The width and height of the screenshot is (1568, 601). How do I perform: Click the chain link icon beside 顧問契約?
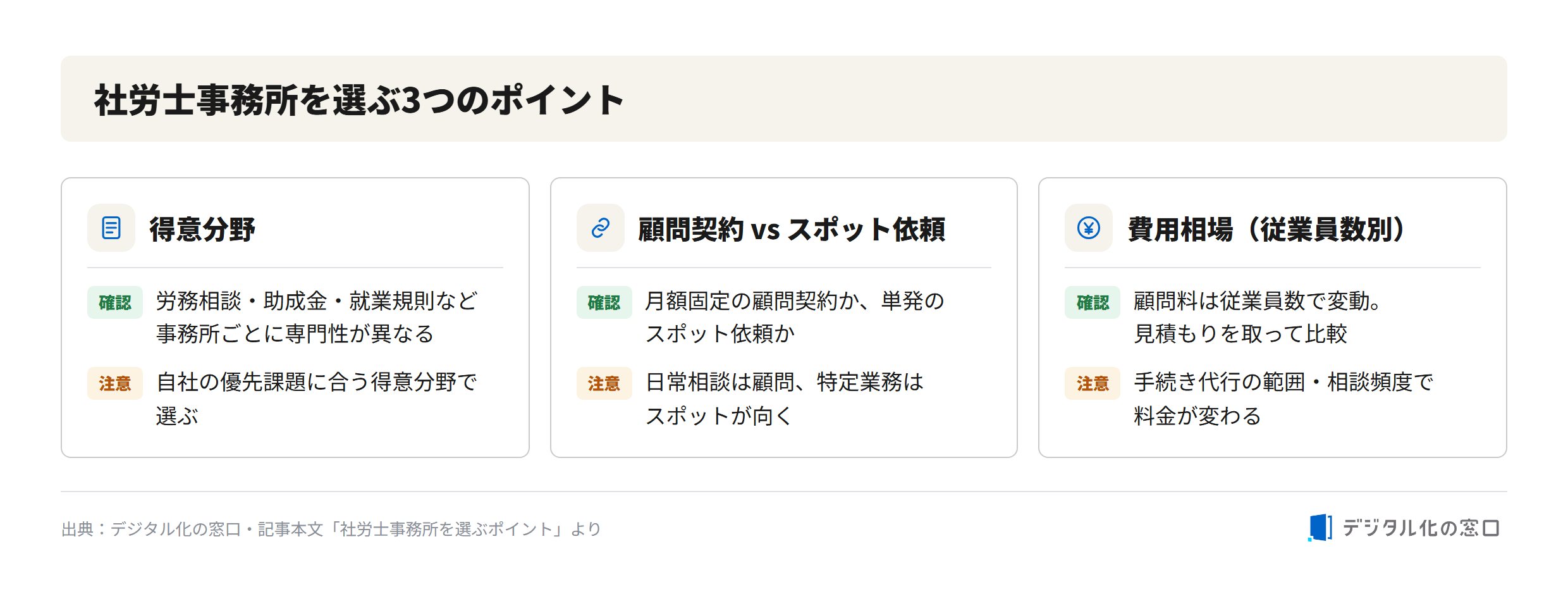pos(600,228)
